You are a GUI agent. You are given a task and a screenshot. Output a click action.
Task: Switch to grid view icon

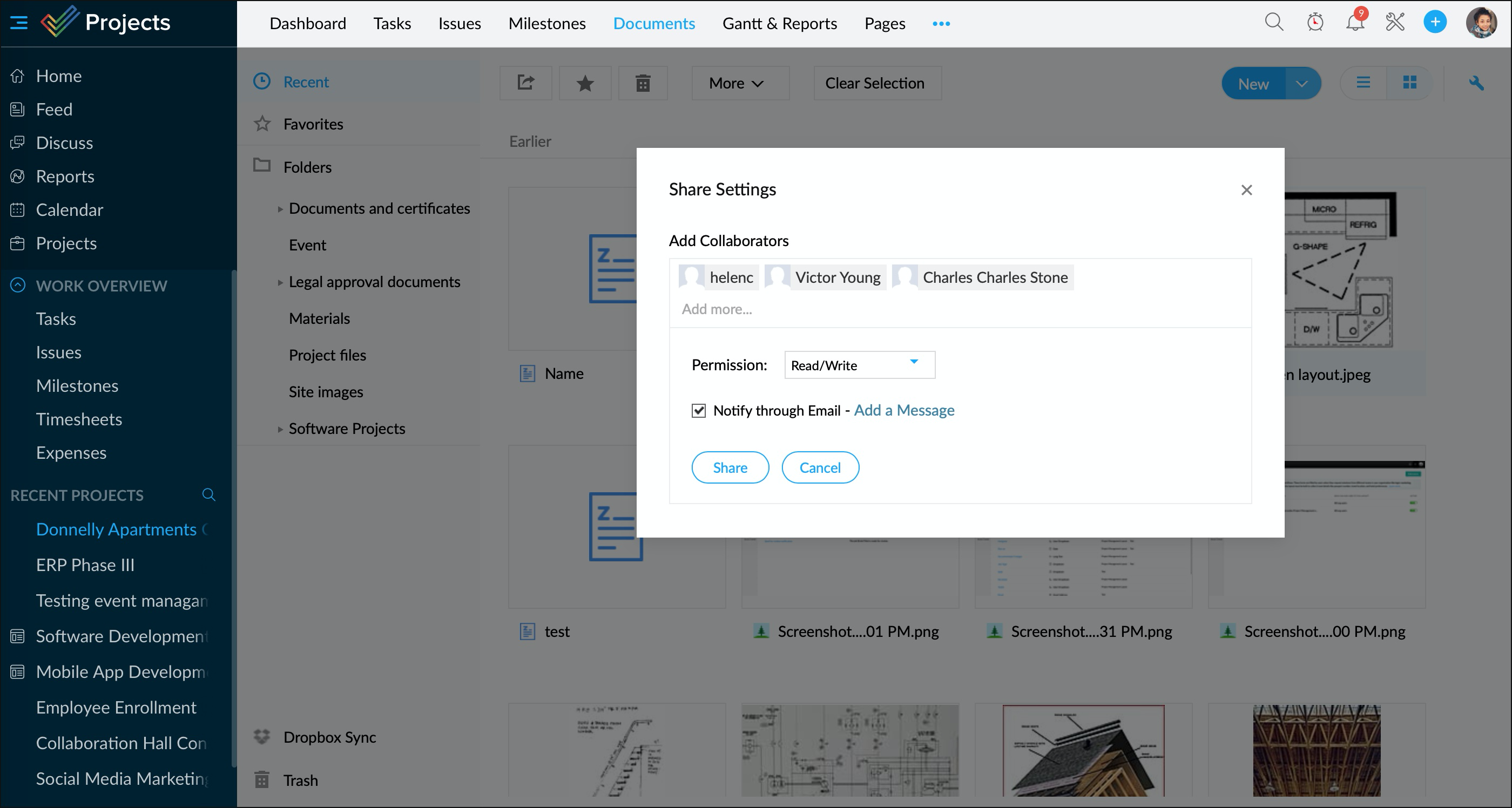point(1409,83)
